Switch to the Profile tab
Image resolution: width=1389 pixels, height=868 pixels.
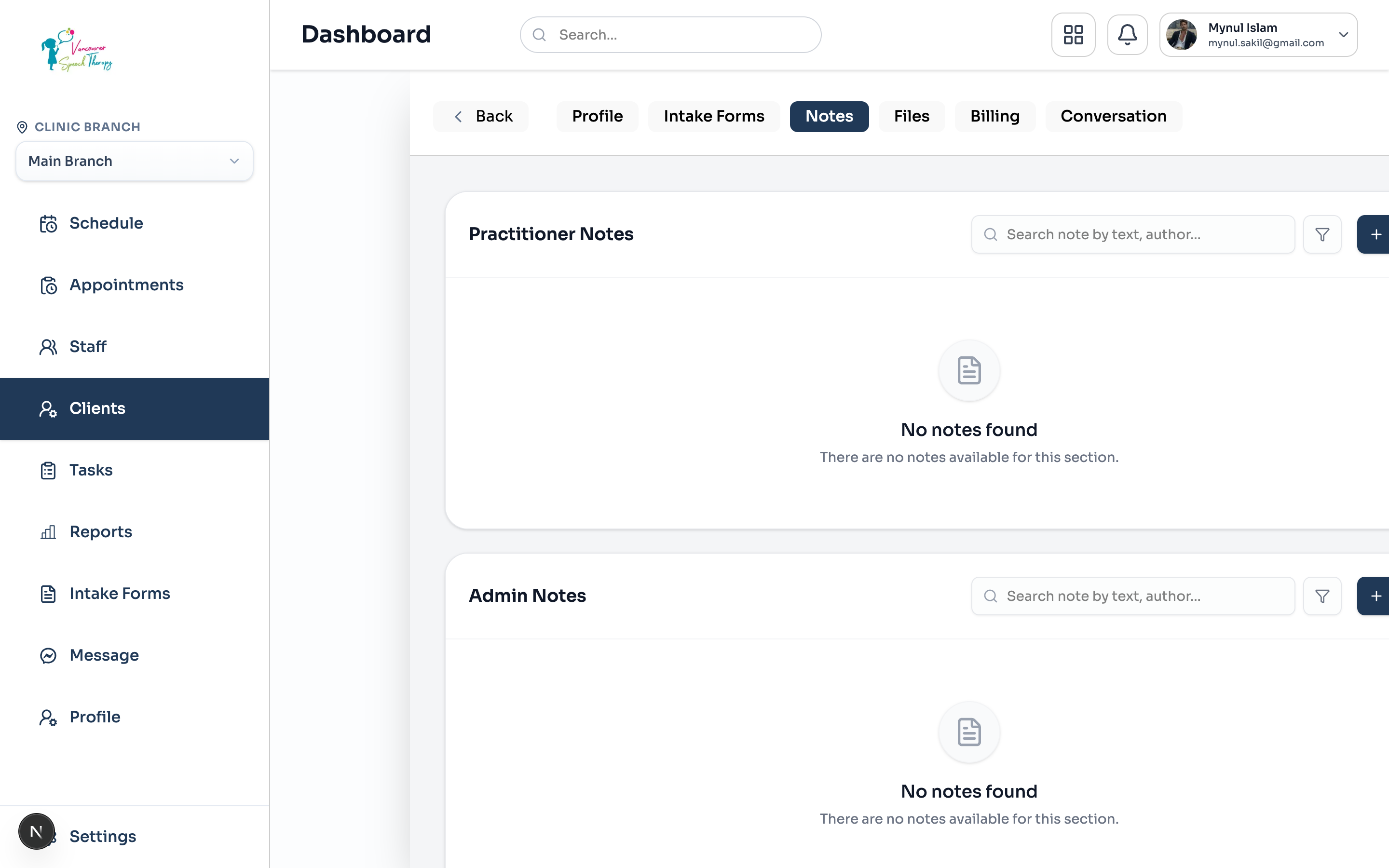click(x=597, y=117)
